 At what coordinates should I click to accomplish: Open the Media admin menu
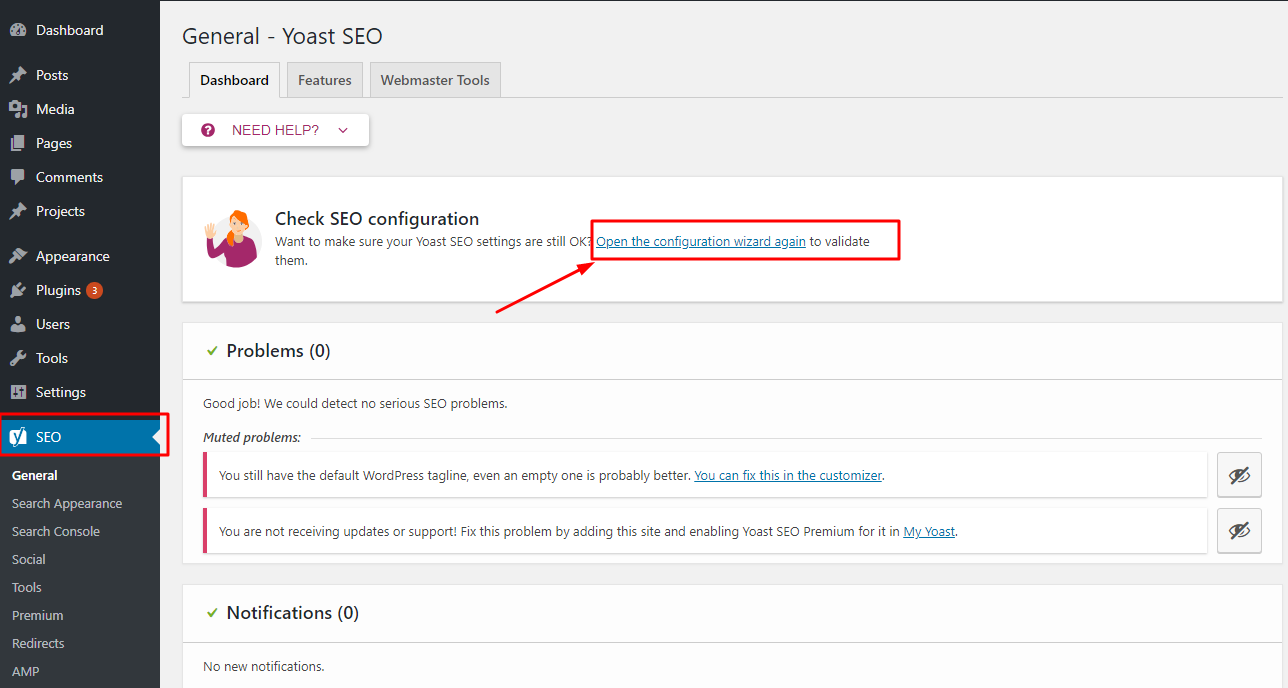(80, 109)
